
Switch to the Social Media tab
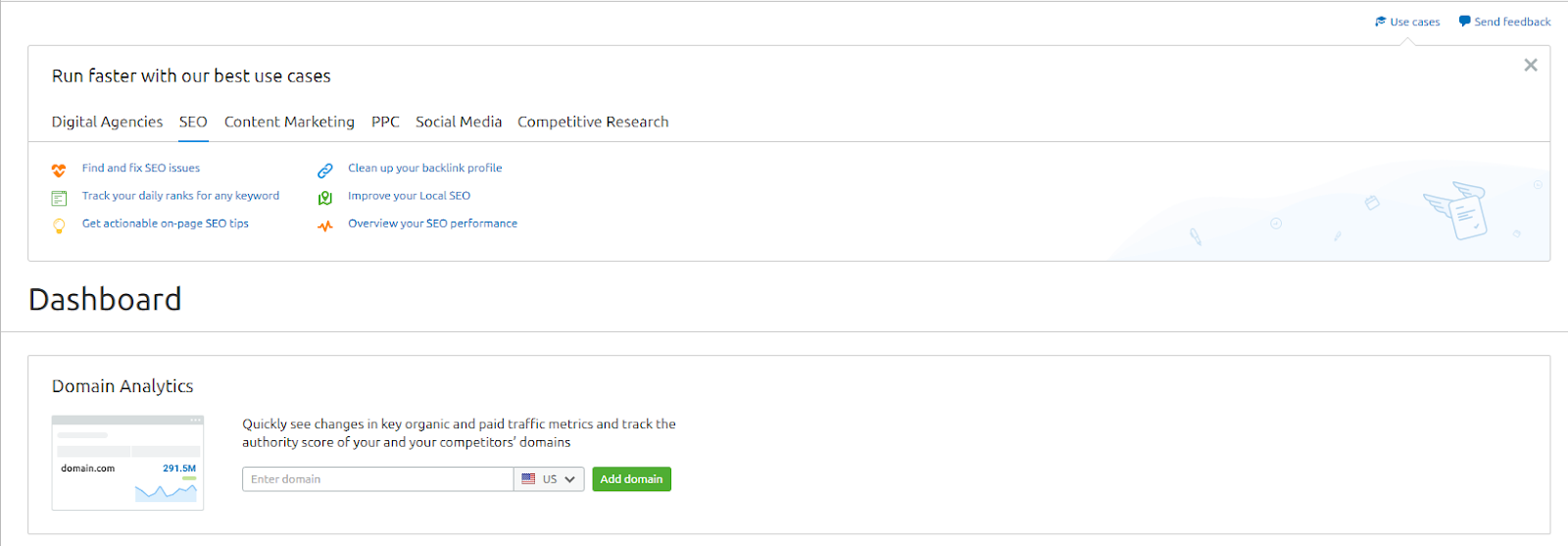tap(459, 122)
